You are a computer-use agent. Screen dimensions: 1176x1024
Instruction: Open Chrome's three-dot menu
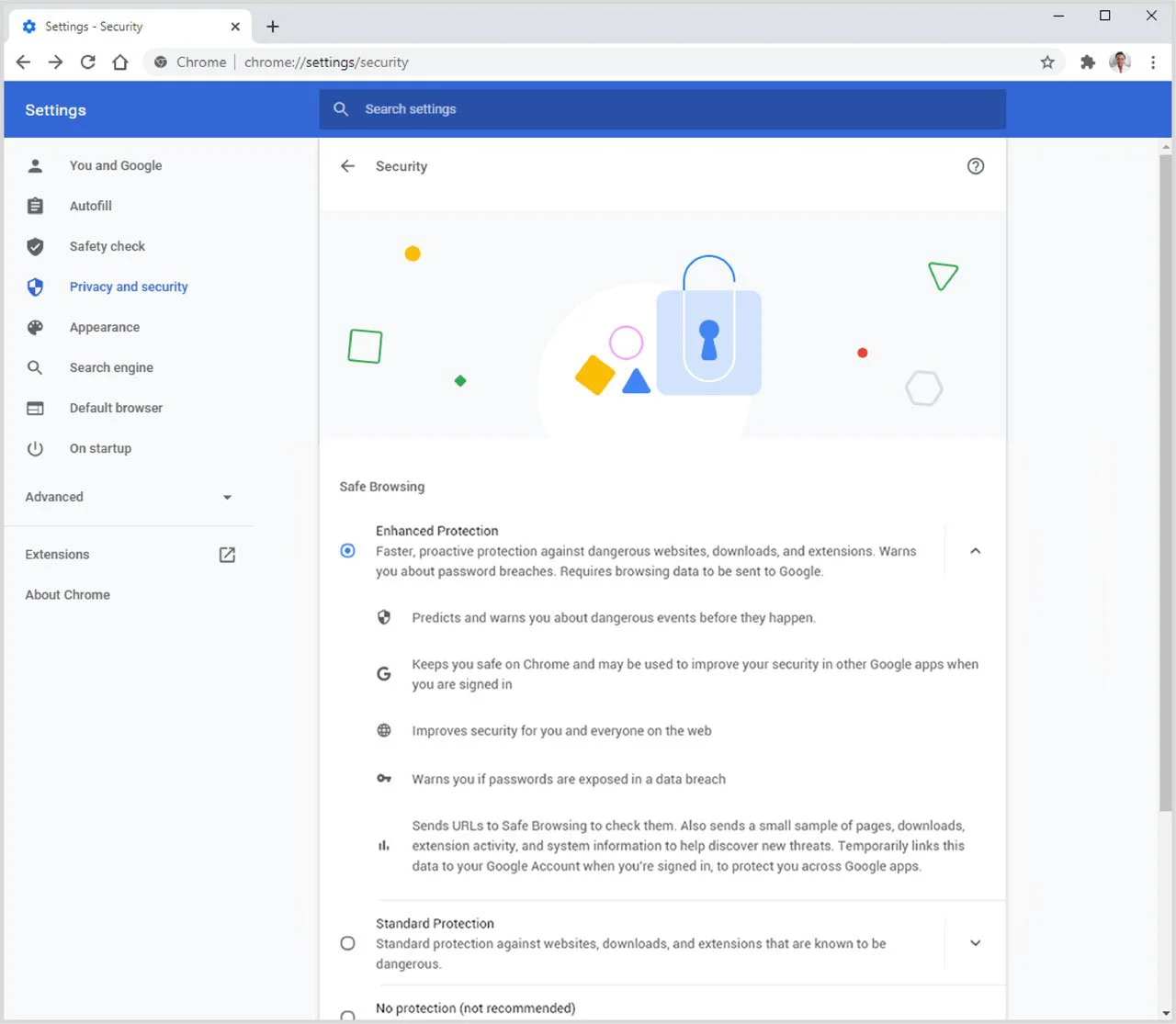coord(1153,62)
